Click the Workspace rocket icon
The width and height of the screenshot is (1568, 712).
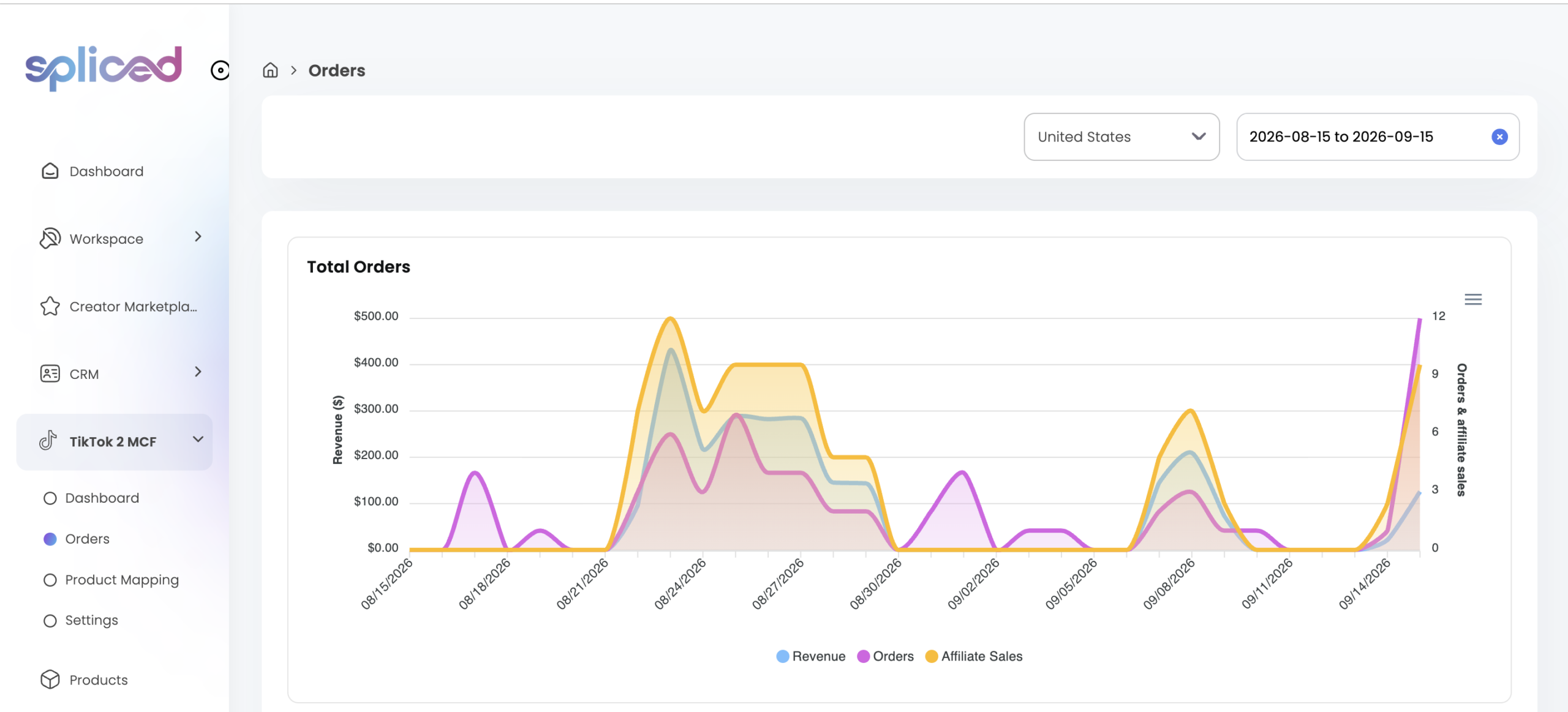(x=50, y=238)
